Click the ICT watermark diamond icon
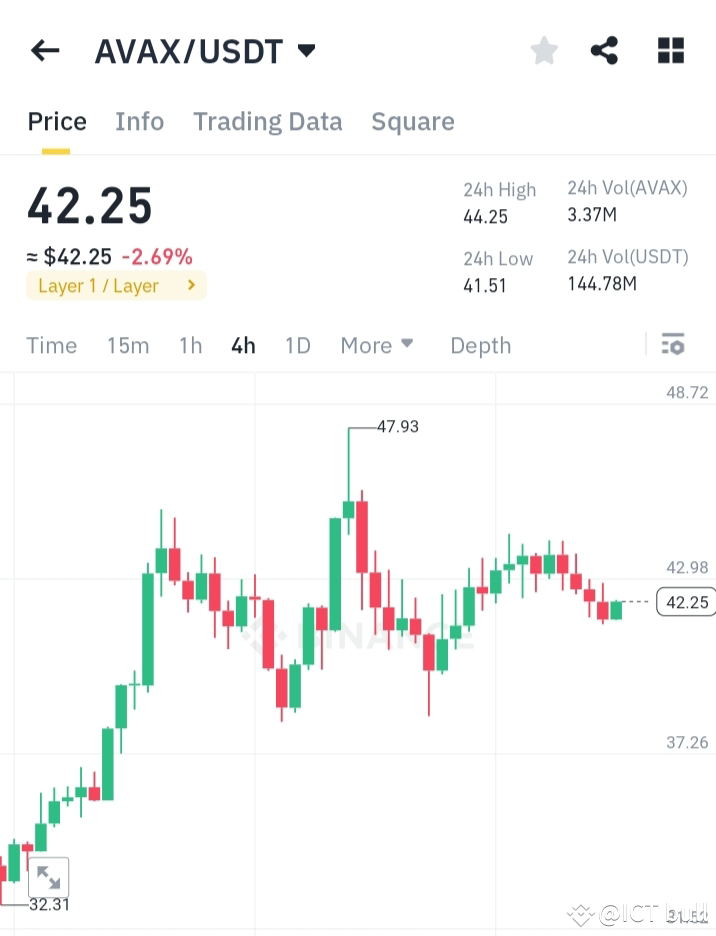716x936 pixels. point(580,913)
